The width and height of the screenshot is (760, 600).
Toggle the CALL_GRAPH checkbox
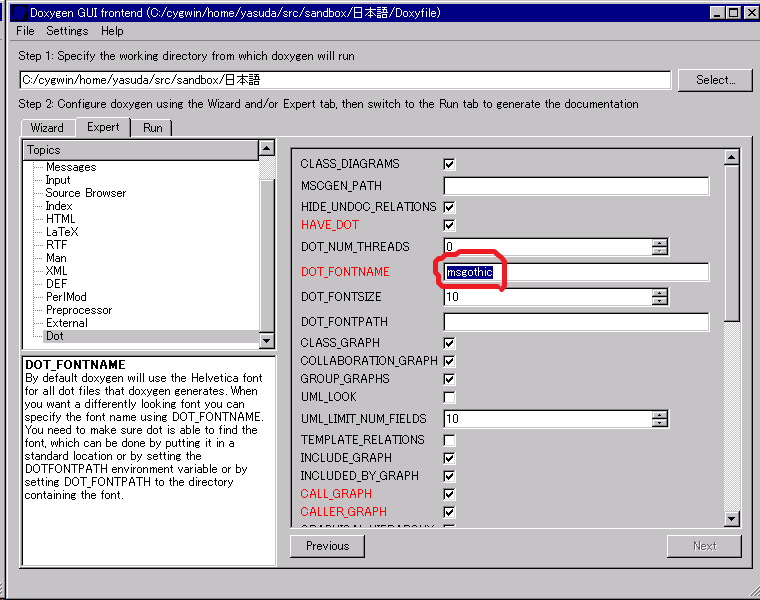449,493
